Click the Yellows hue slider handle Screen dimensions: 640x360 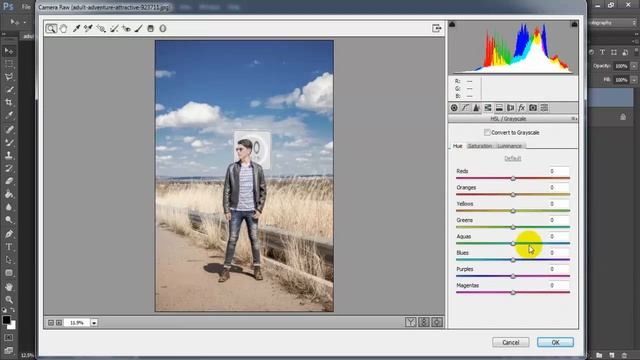(513, 211)
